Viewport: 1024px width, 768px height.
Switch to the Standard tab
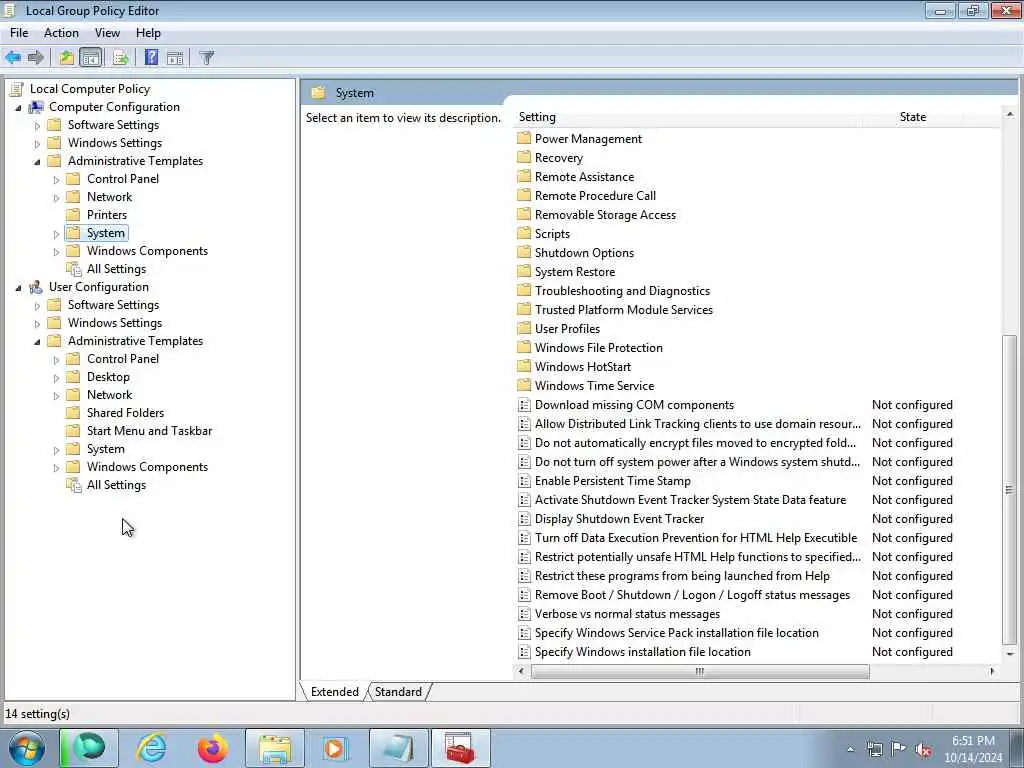pyautogui.click(x=398, y=692)
